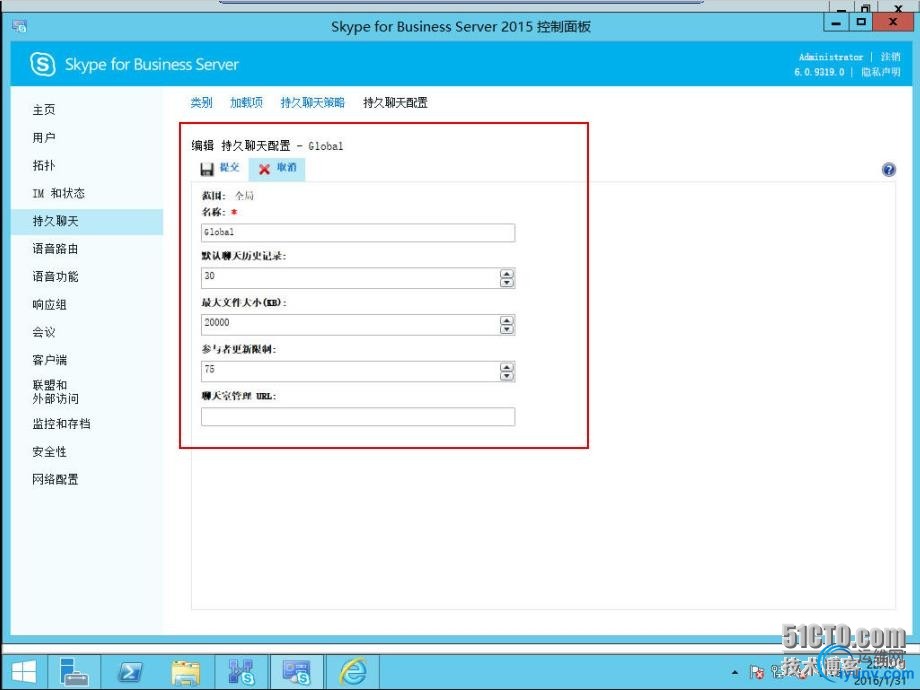
Task: Switch to the 类别 tab
Action: 201,103
